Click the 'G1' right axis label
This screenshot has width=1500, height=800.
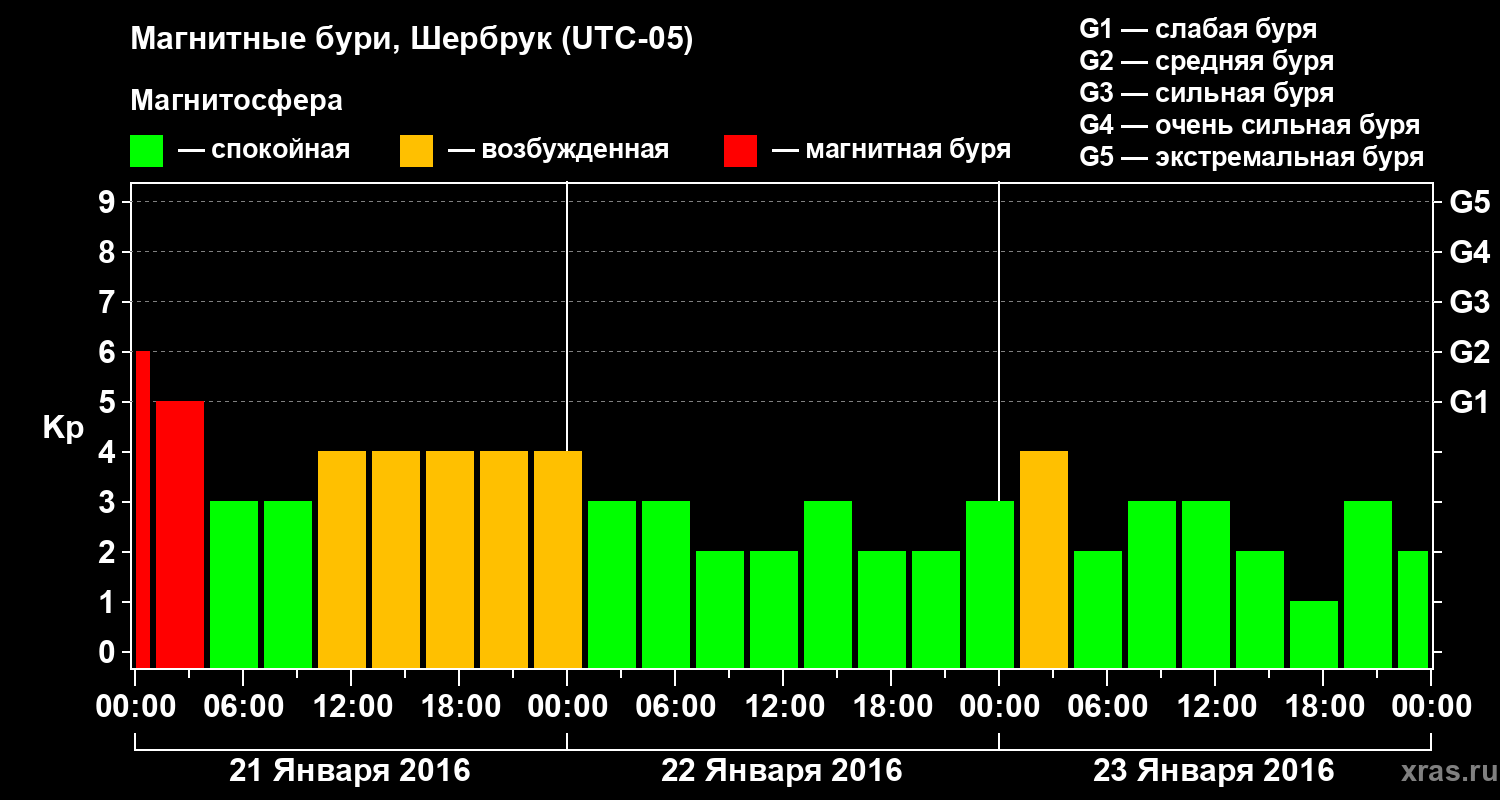(1469, 402)
